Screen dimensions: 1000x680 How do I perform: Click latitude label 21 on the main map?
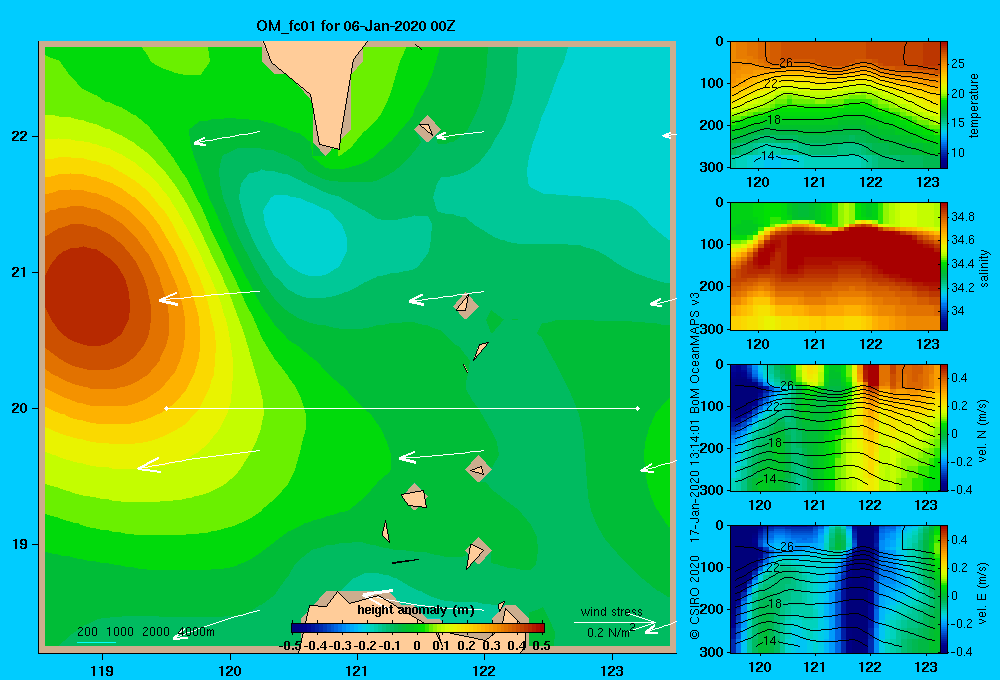pos(19,272)
